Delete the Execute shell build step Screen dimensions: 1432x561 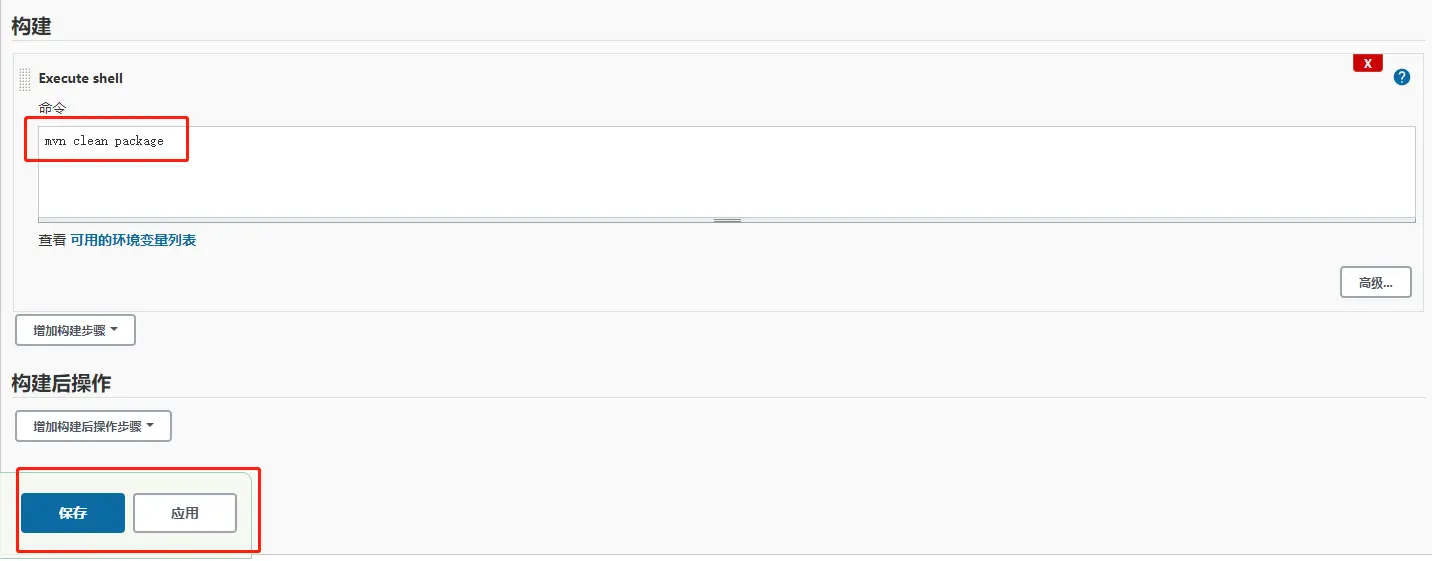1367,63
